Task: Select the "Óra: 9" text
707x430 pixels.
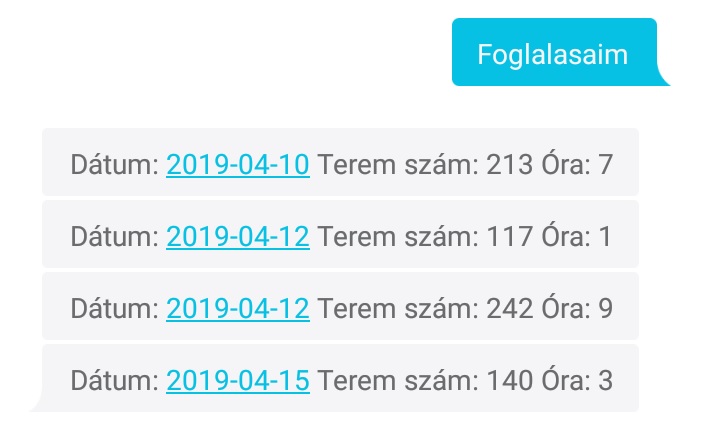Action: [x=577, y=308]
